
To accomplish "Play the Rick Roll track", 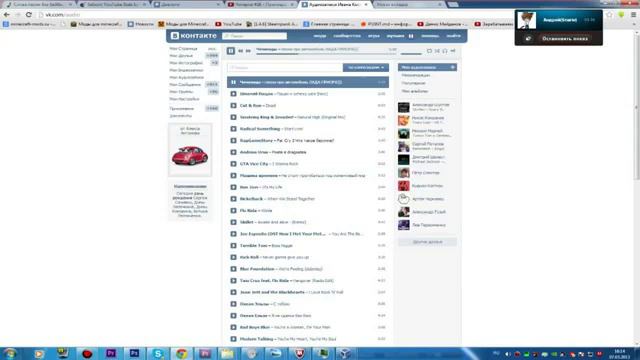I will tap(233, 257).
